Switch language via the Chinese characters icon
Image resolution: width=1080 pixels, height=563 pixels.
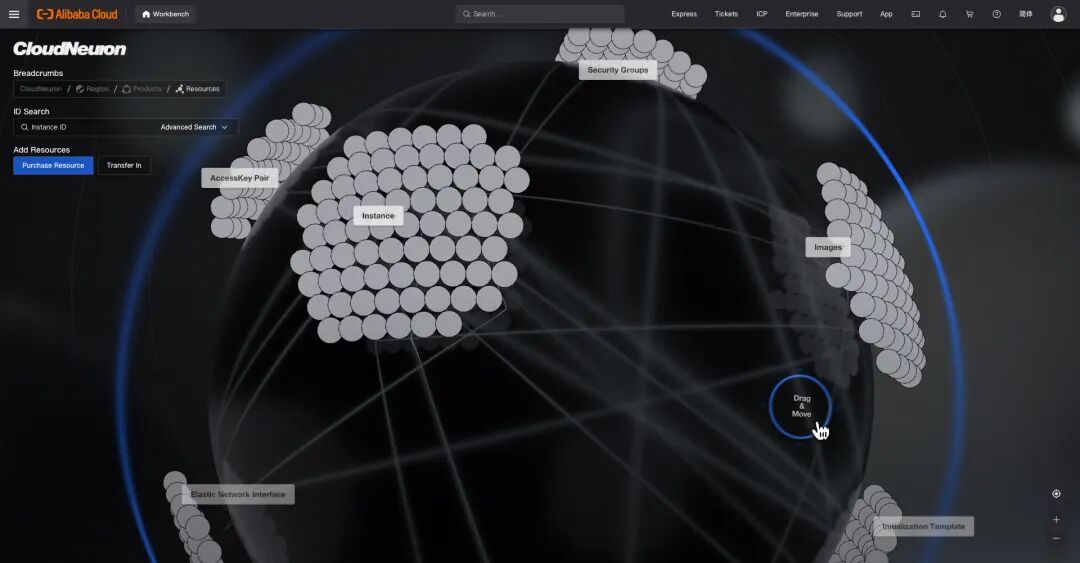point(1026,14)
